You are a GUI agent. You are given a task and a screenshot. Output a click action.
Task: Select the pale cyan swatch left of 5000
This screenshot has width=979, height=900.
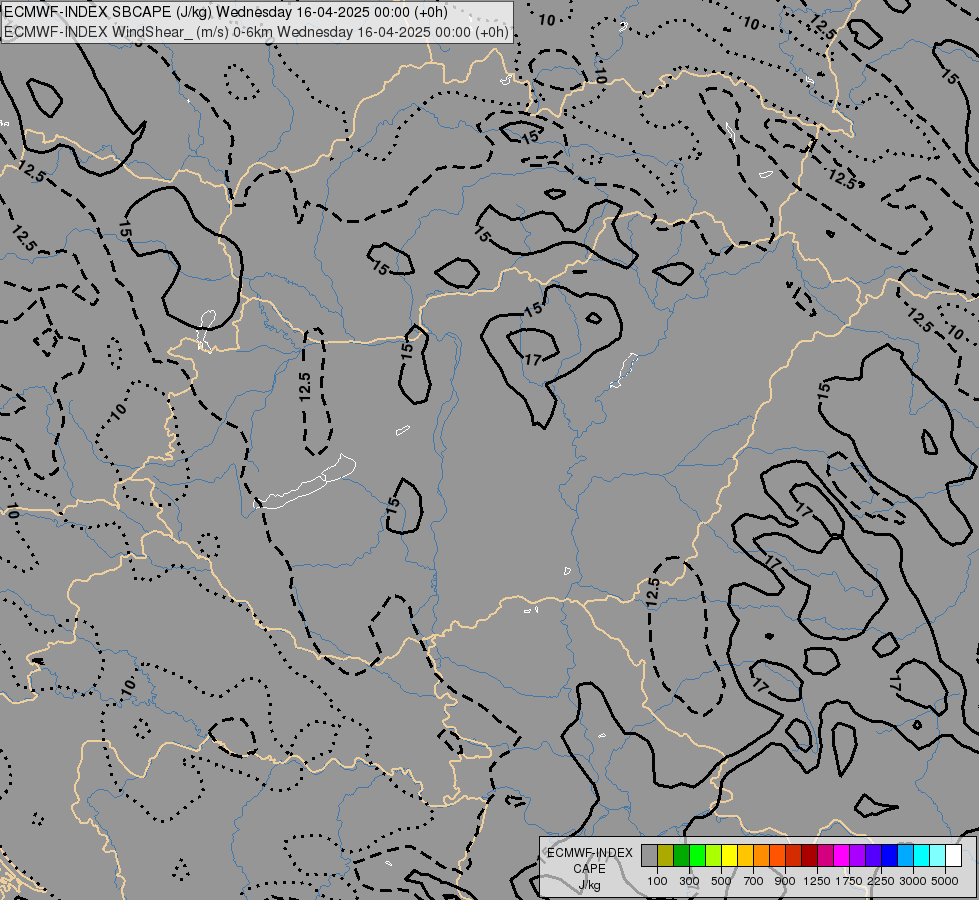(938, 855)
